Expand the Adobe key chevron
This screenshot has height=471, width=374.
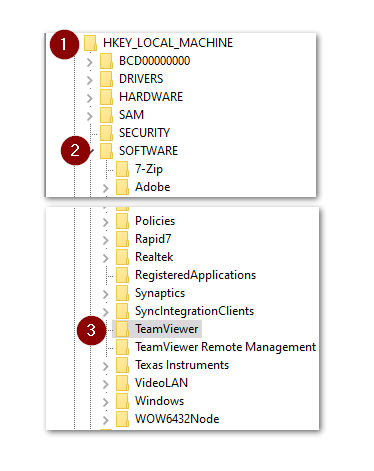pyautogui.click(x=105, y=188)
